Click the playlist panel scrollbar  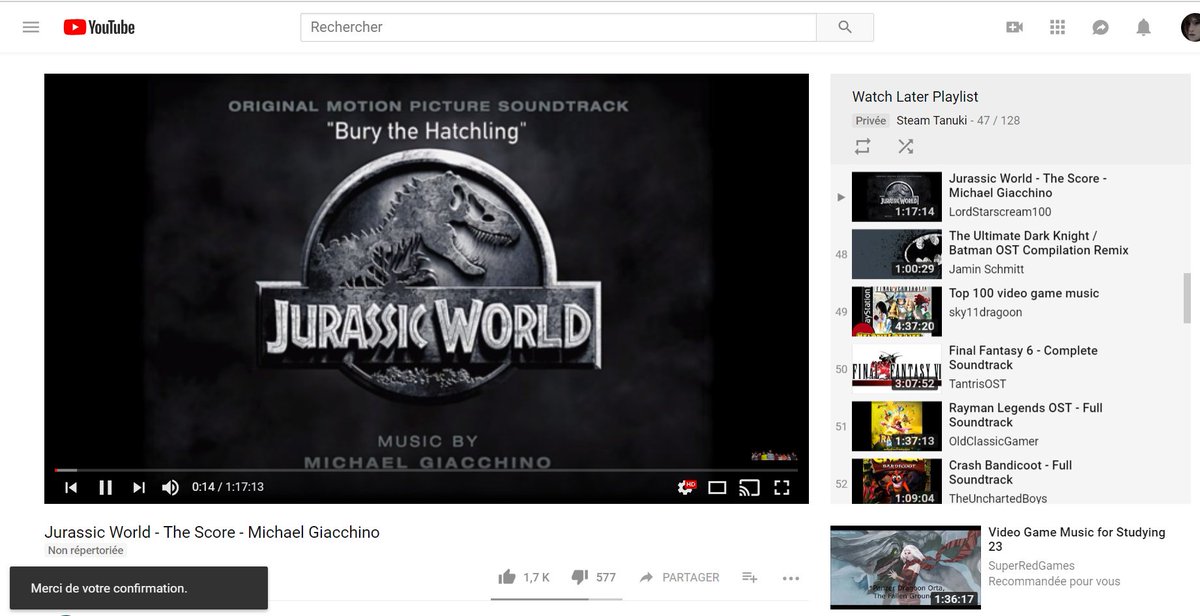1187,298
